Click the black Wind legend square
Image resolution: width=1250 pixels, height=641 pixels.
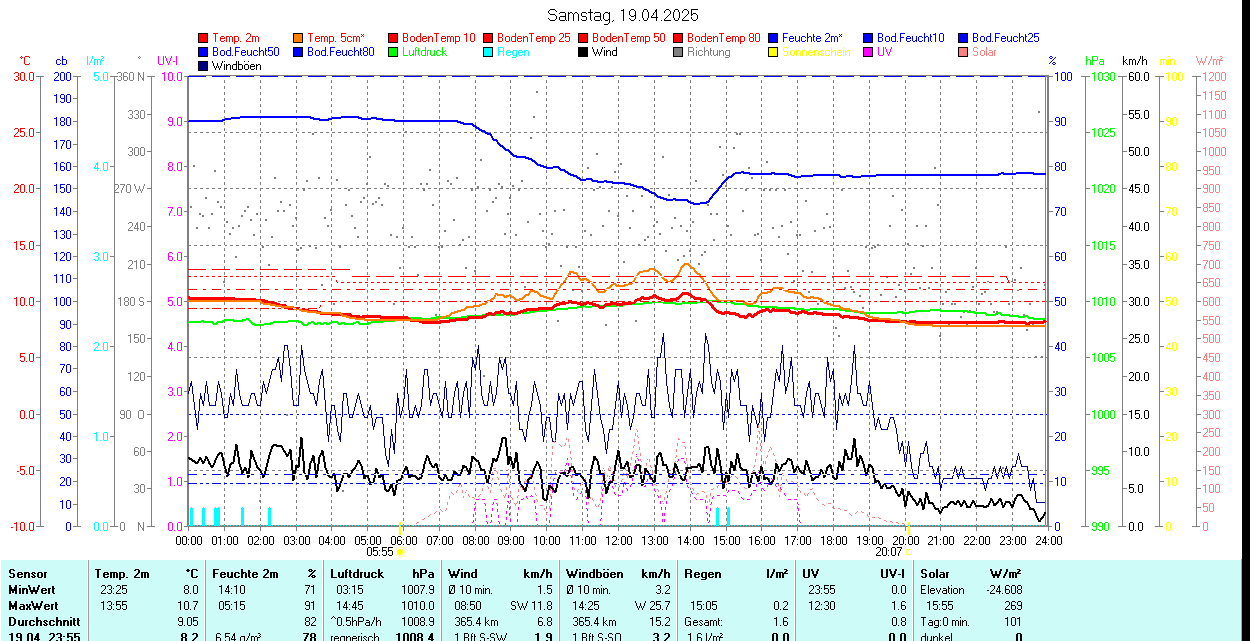pyautogui.click(x=584, y=52)
